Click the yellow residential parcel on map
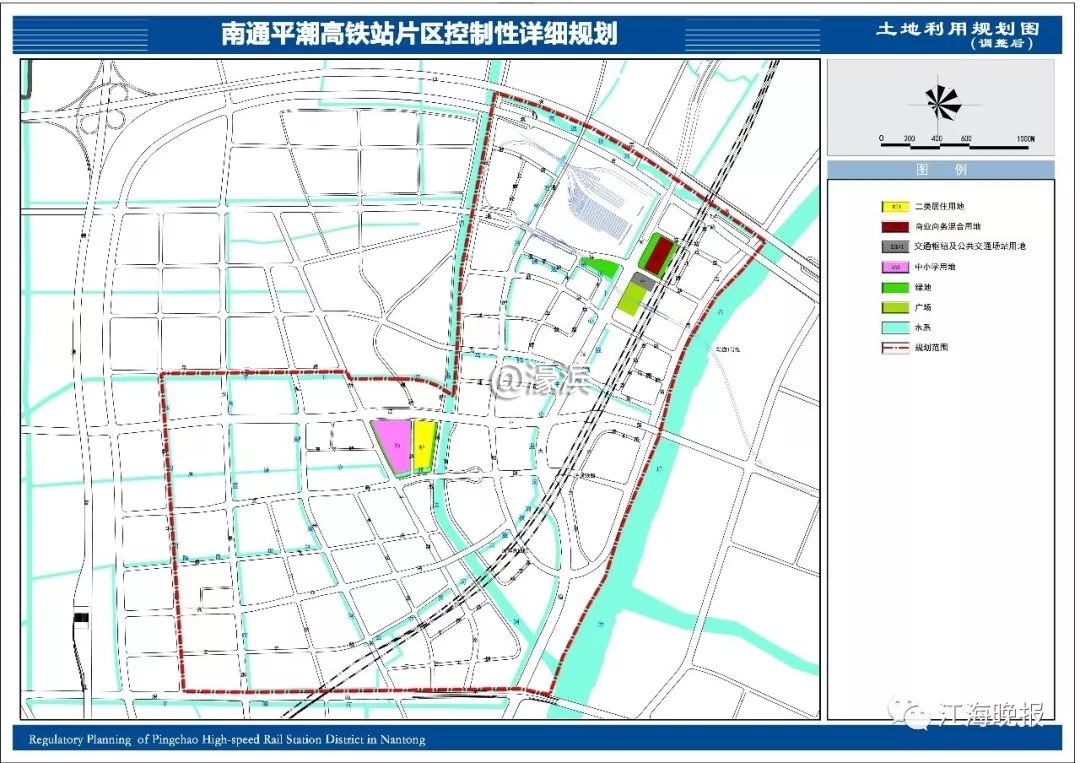 (424, 444)
